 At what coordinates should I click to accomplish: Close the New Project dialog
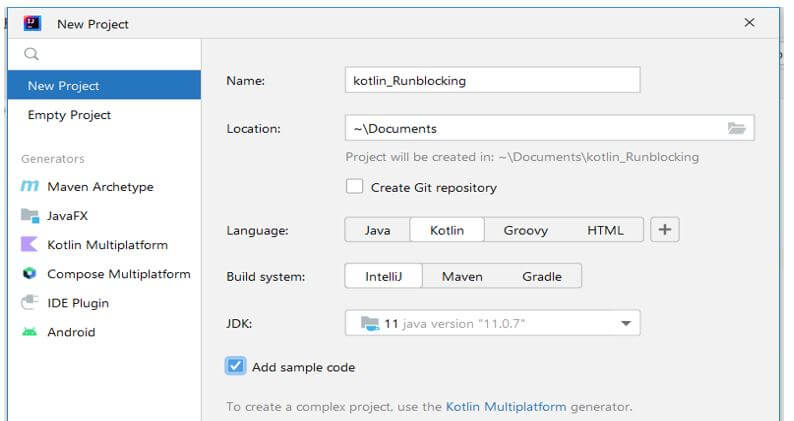pyautogui.click(x=749, y=23)
